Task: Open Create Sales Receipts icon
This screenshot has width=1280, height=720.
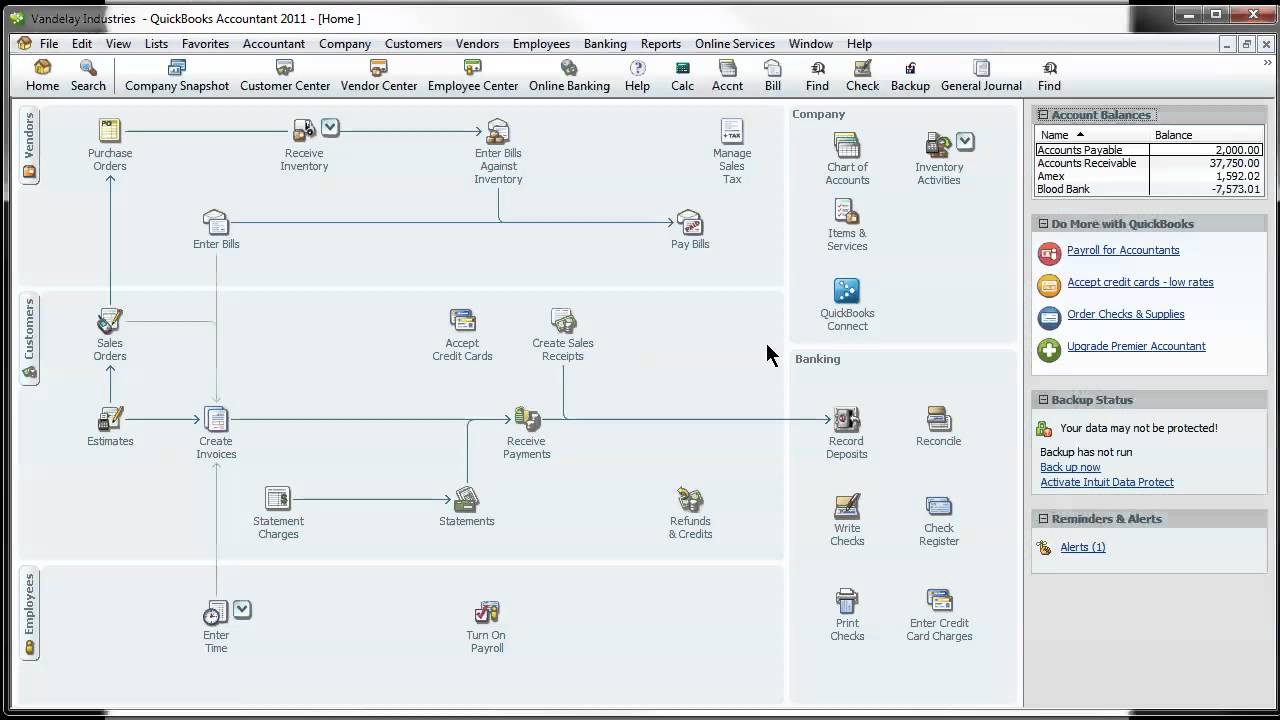Action: point(563,321)
